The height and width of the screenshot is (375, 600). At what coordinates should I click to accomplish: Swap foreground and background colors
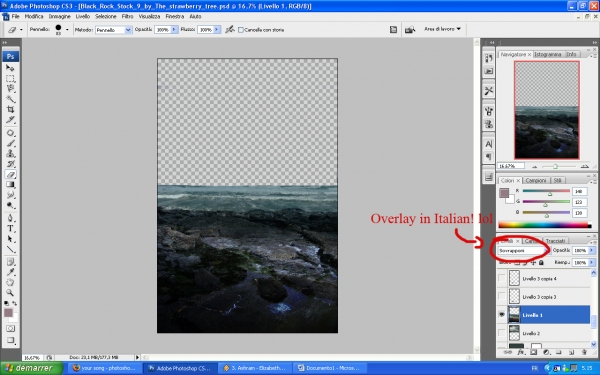coord(14,303)
